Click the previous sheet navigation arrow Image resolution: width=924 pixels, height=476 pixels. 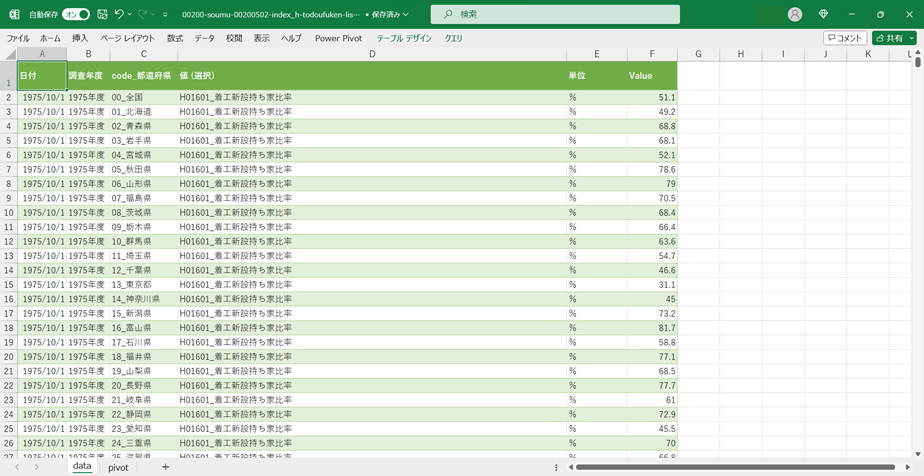17,467
